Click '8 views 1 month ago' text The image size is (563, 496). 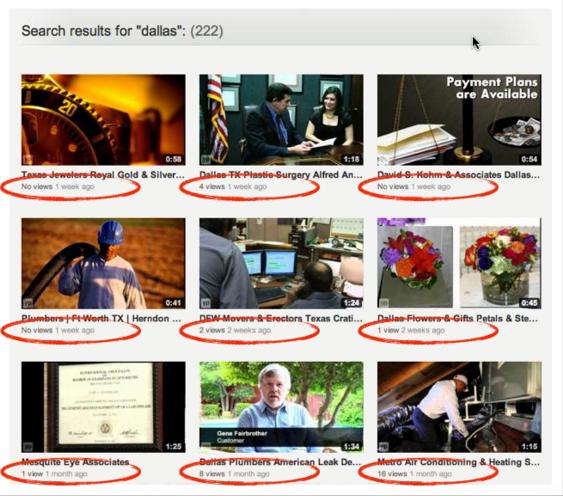coord(234,474)
